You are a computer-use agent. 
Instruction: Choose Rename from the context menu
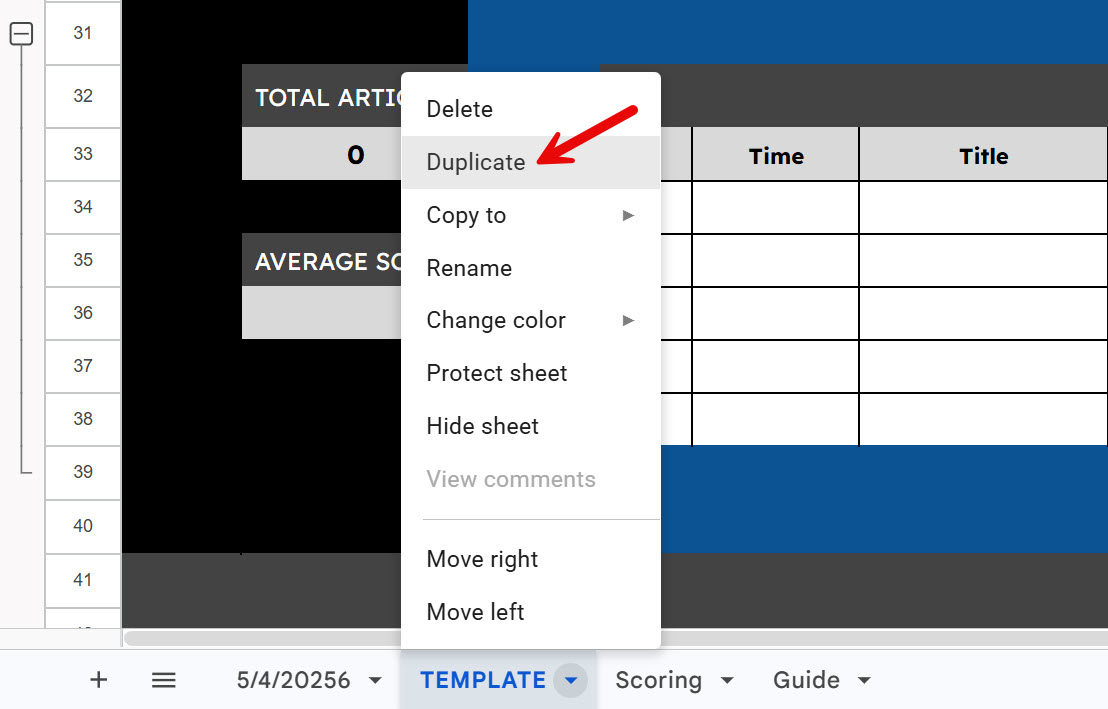tap(531, 268)
